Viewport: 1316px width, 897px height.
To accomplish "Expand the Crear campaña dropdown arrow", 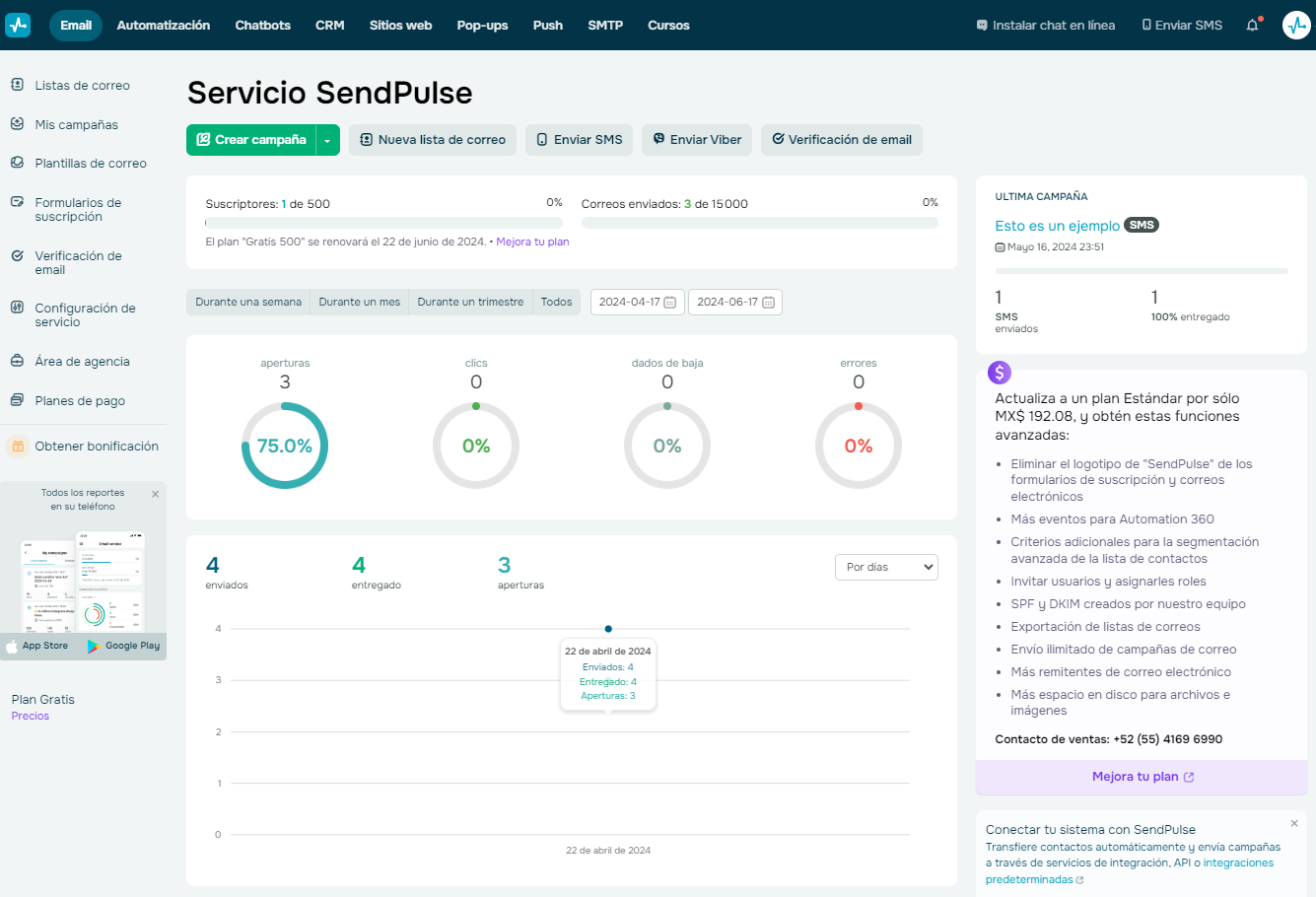I will 327,140.
